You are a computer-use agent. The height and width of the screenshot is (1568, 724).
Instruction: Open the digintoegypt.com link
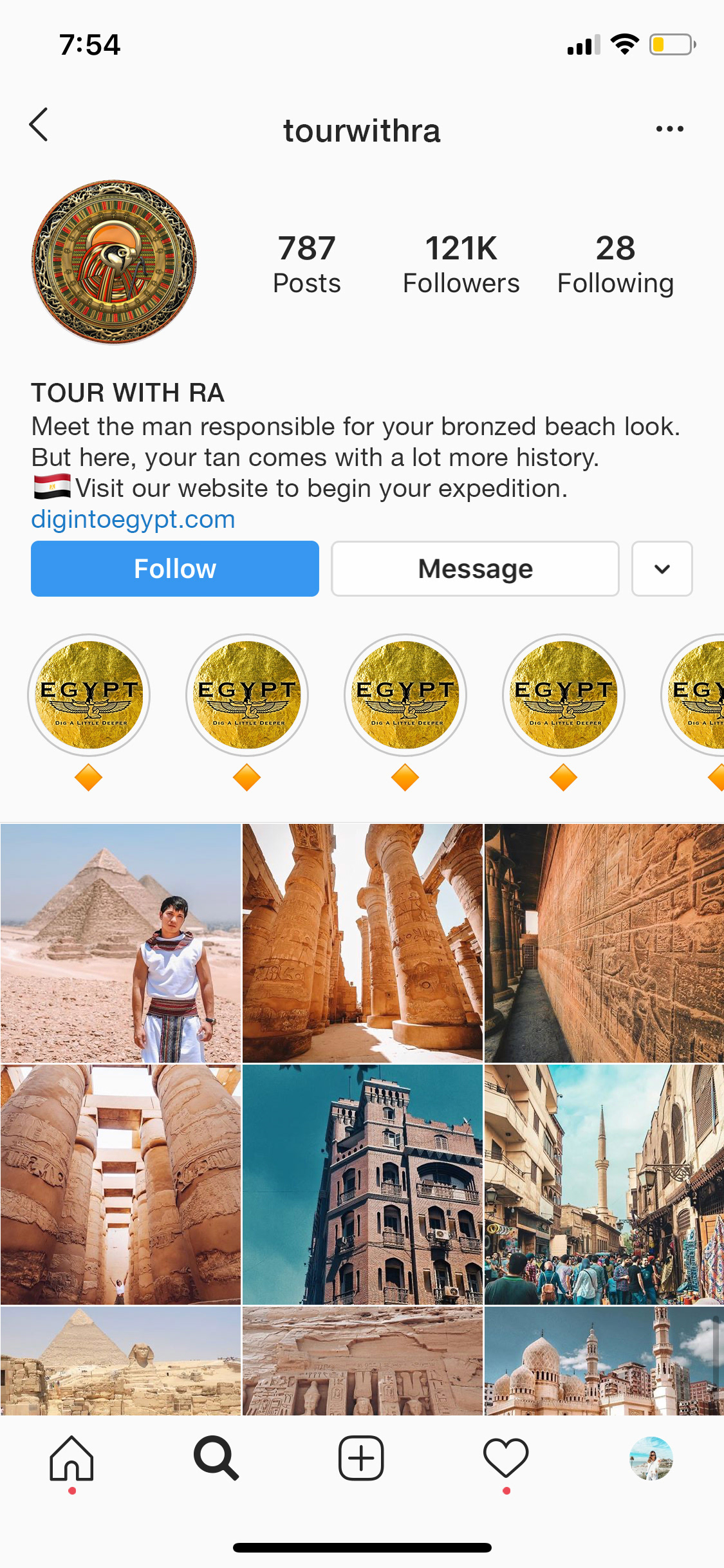[x=133, y=519]
